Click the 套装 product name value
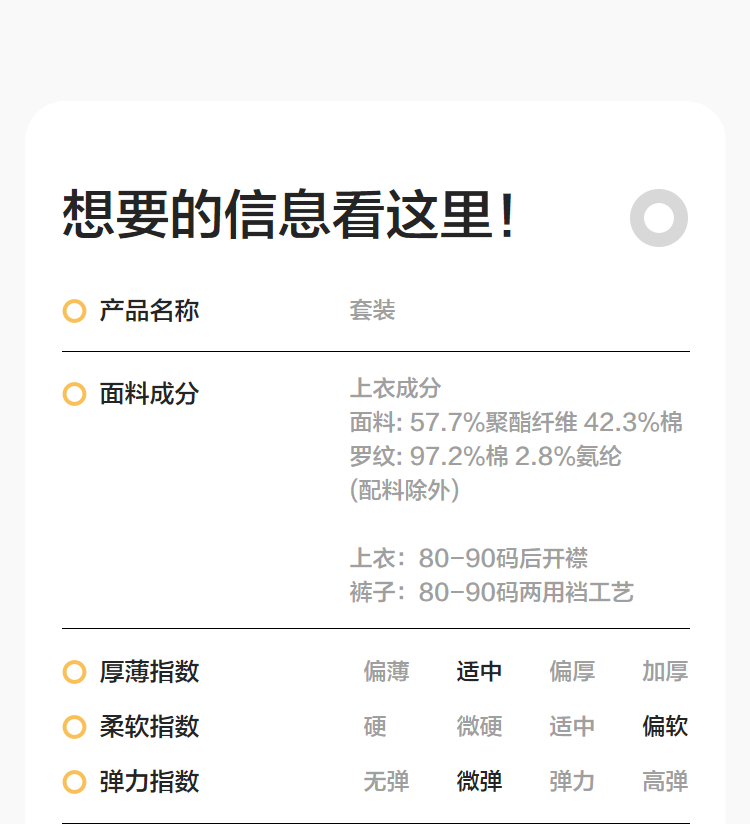Screen dimensions: 750x824 [x=372, y=311]
